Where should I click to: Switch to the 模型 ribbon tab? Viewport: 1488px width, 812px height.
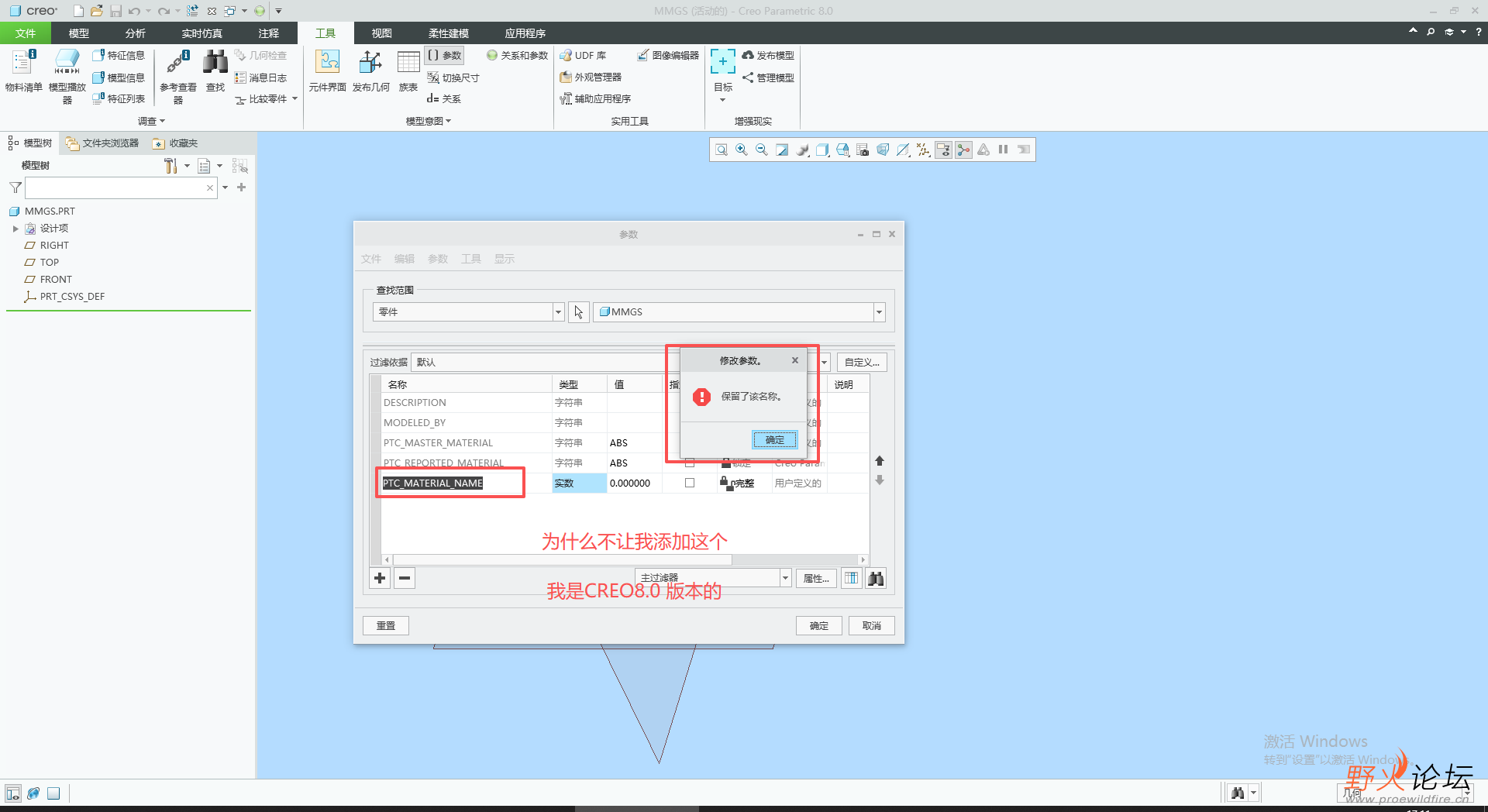(79, 33)
